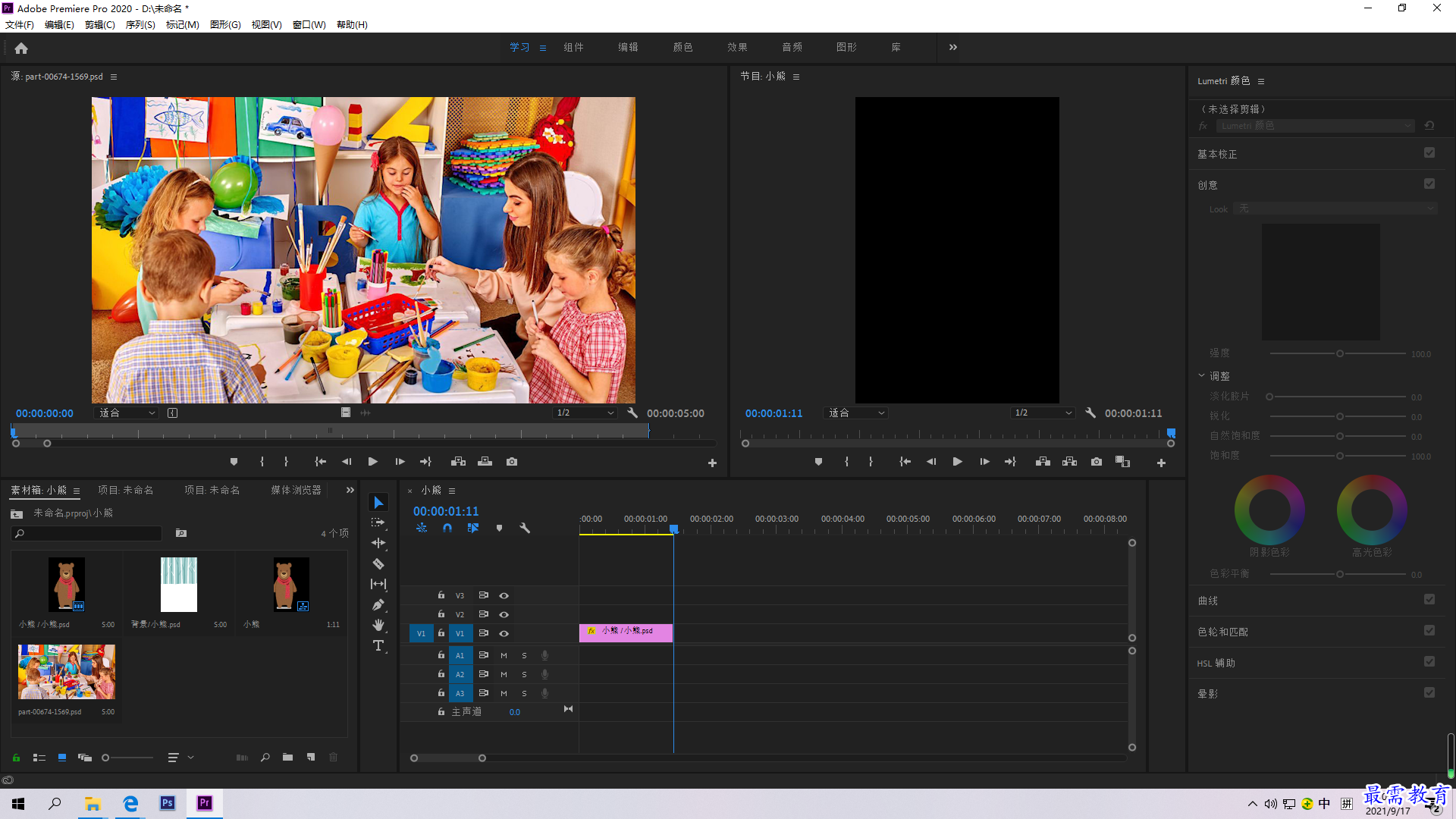
Task: Create new bin in project panel
Action: (x=287, y=757)
